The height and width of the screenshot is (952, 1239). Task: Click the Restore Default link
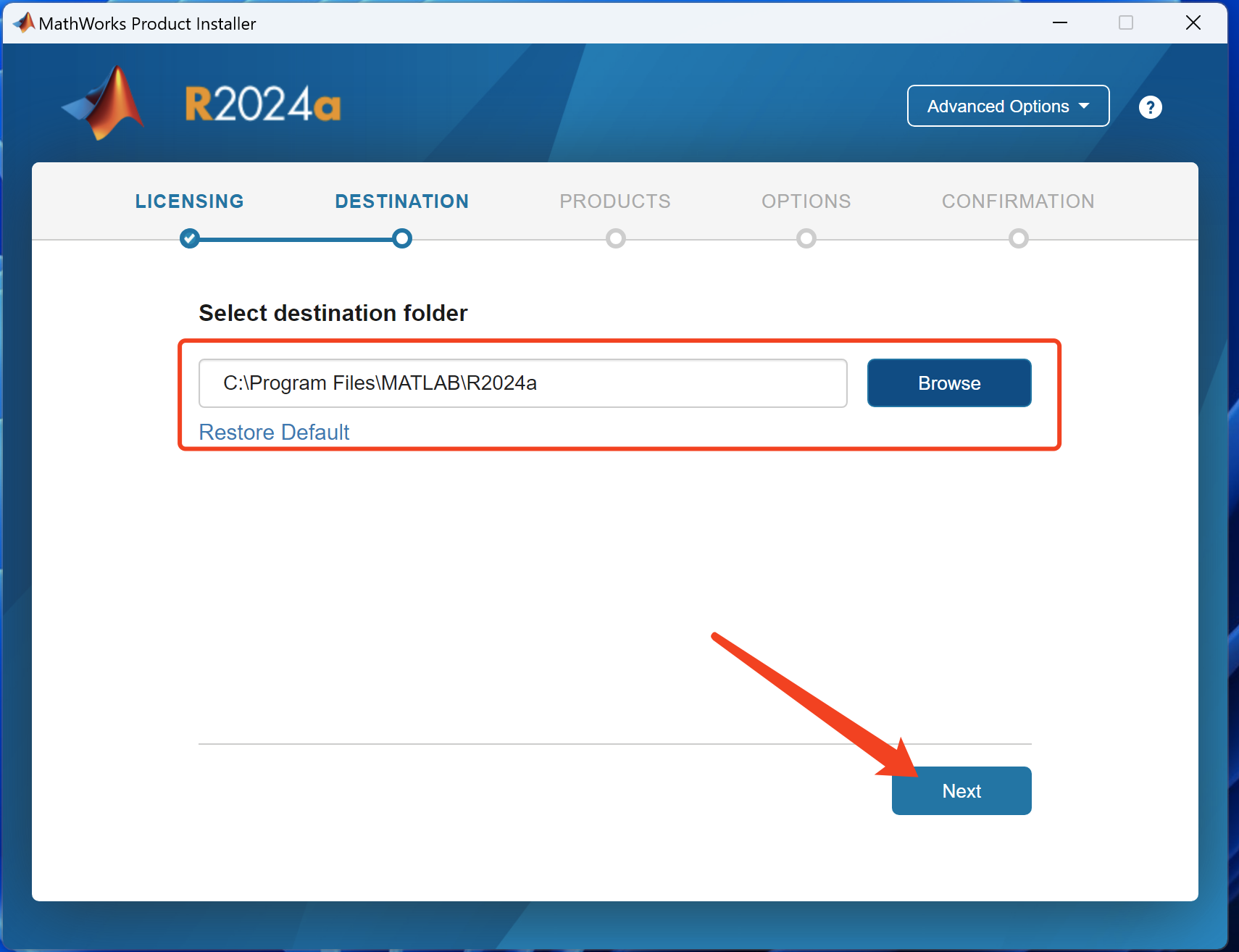coord(274,433)
